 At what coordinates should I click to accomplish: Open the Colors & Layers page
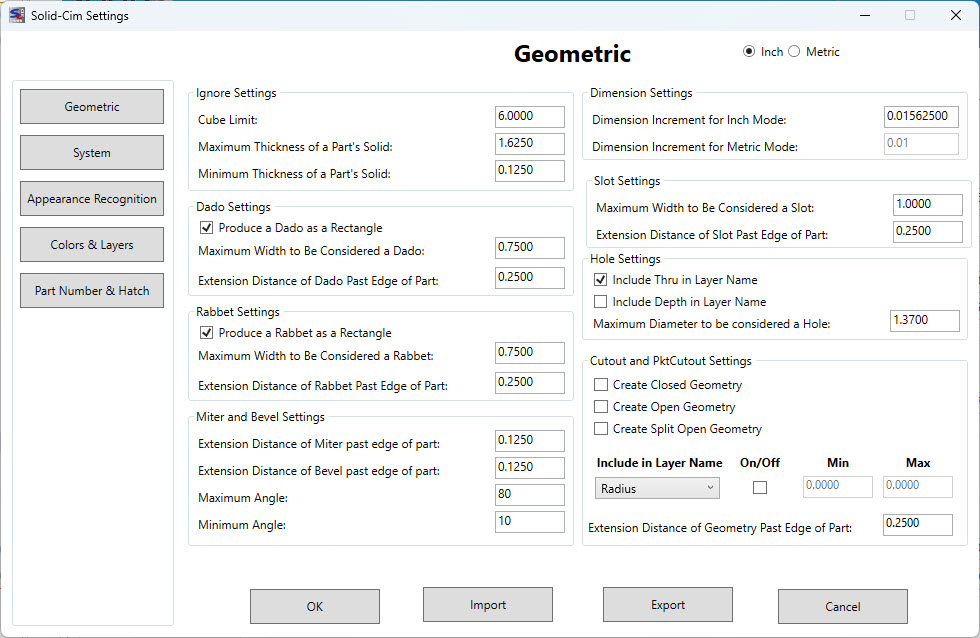[92, 245]
